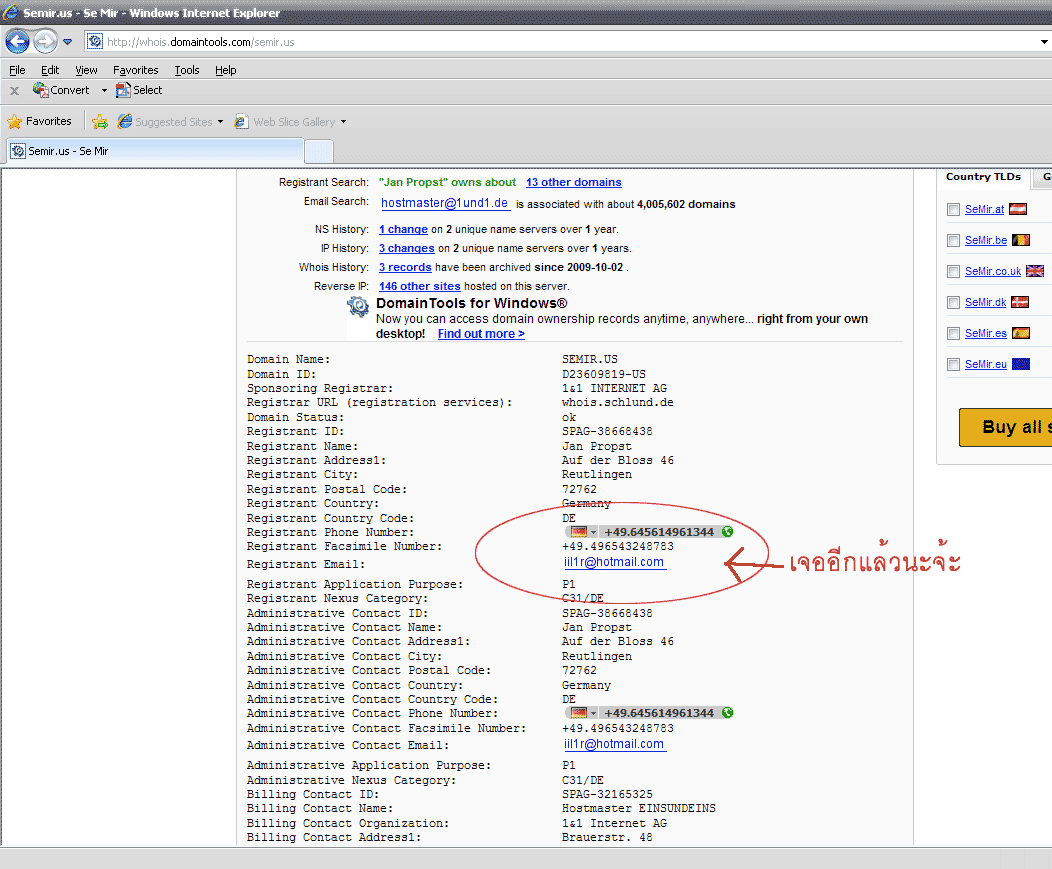Open the Tools menu
1052x869 pixels.
(x=187, y=70)
